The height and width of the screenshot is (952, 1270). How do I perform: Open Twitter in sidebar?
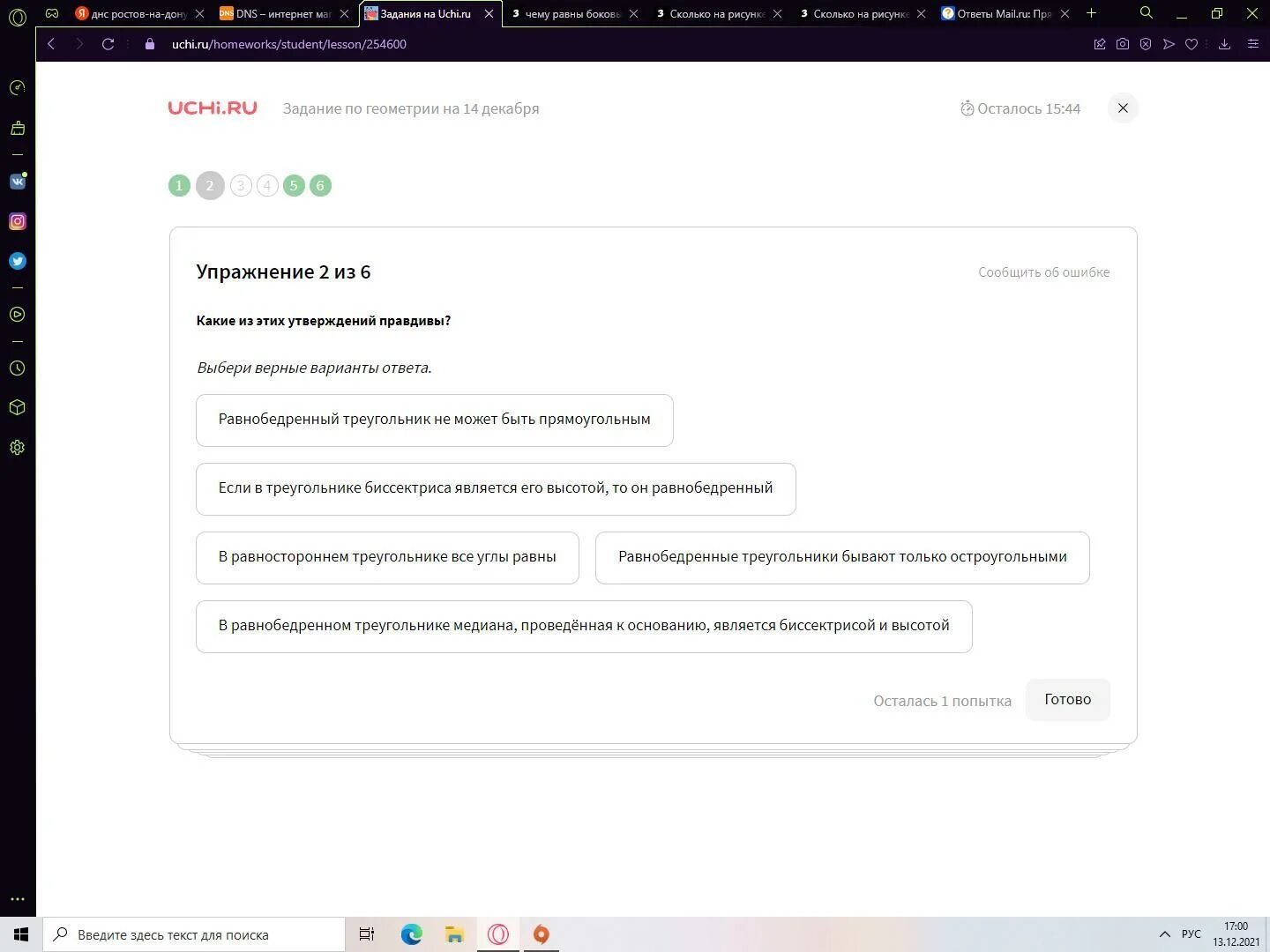[17, 261]
